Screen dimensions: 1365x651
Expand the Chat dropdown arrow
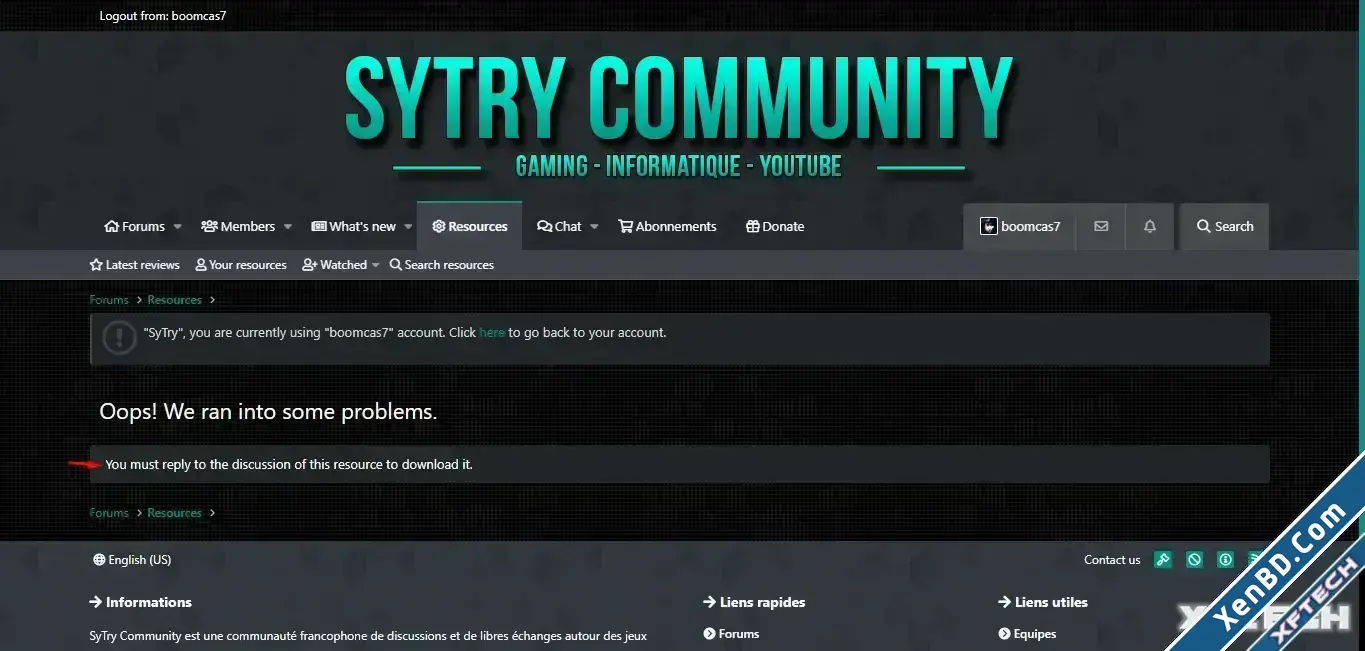click(594, 227)
